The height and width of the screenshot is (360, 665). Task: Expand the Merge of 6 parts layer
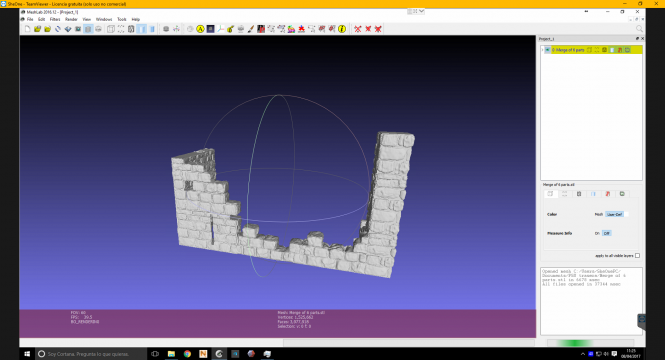542,50
